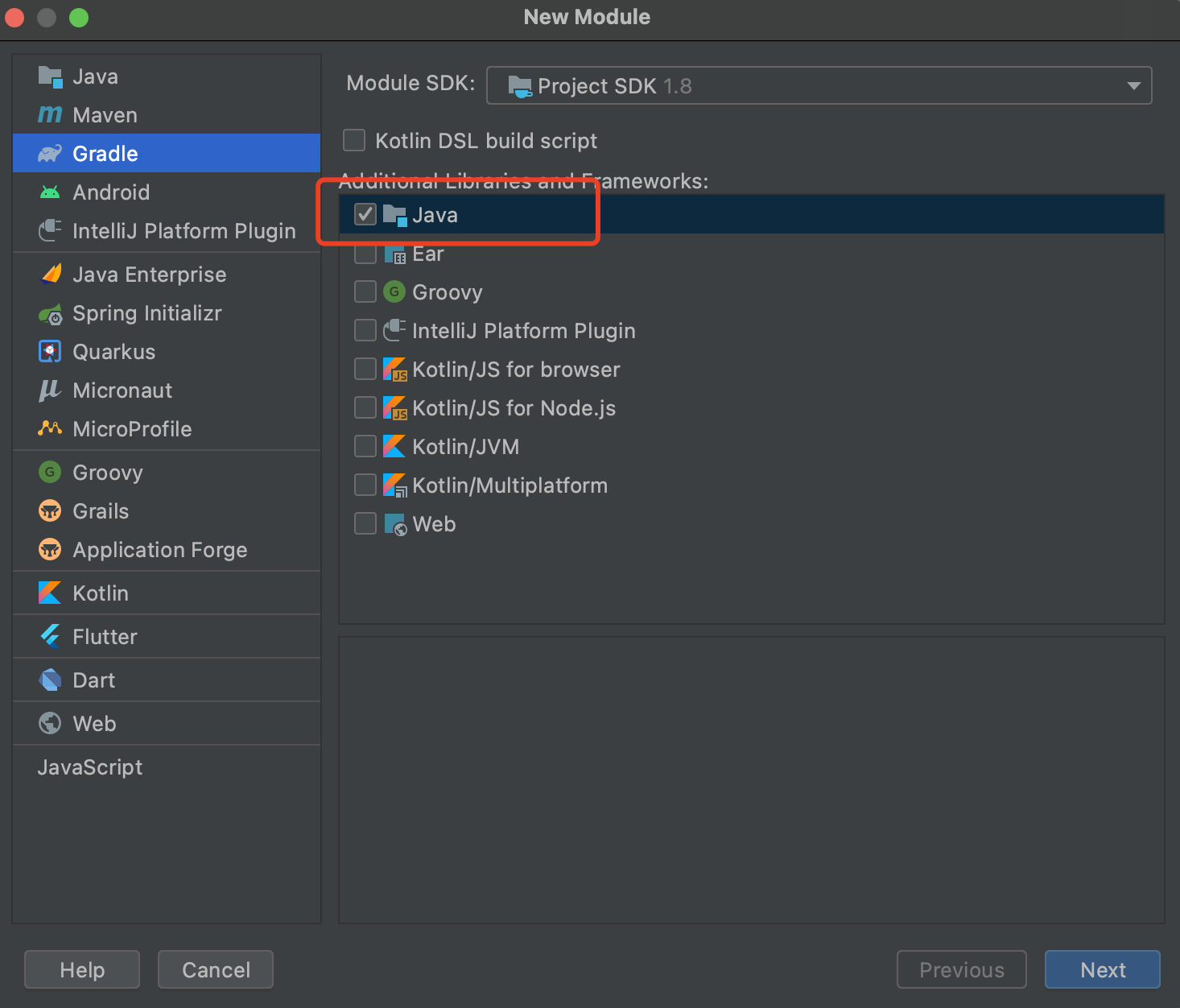Click the Previous button
Viewport: 1180px width, 1008px height.
(x=962, y=969)
